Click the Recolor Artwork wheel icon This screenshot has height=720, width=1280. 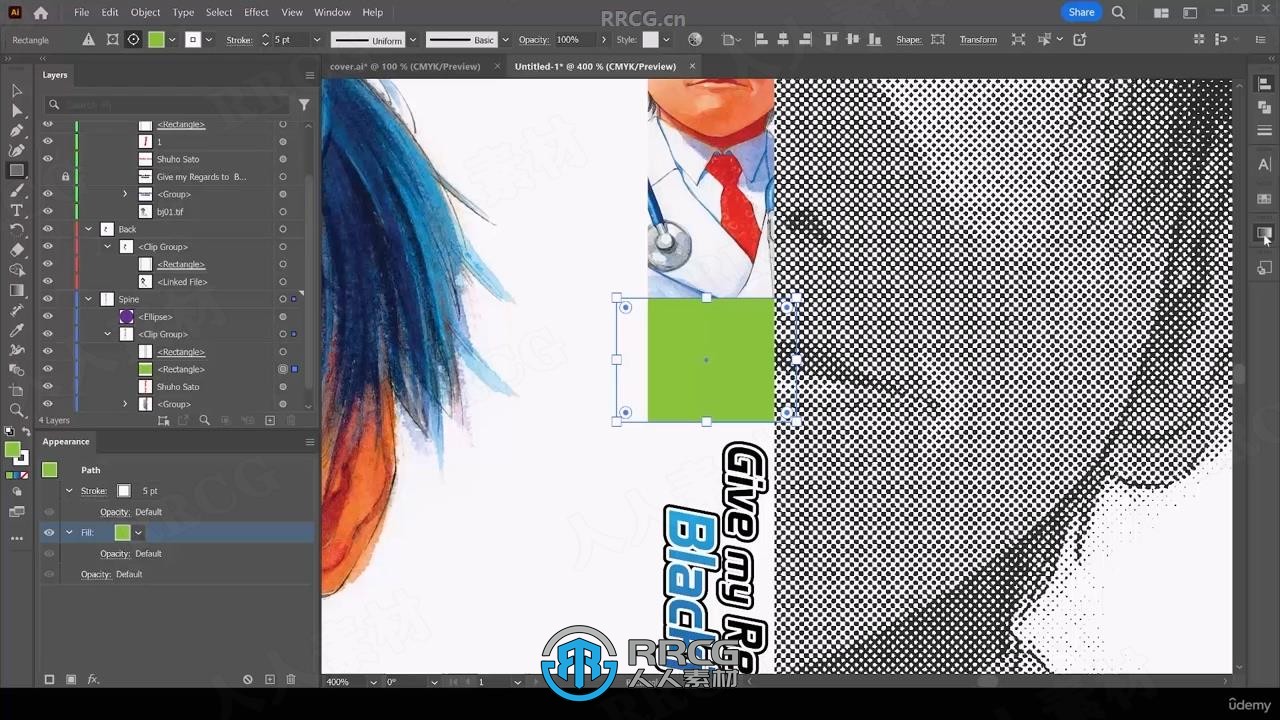(x=695, y=40)
